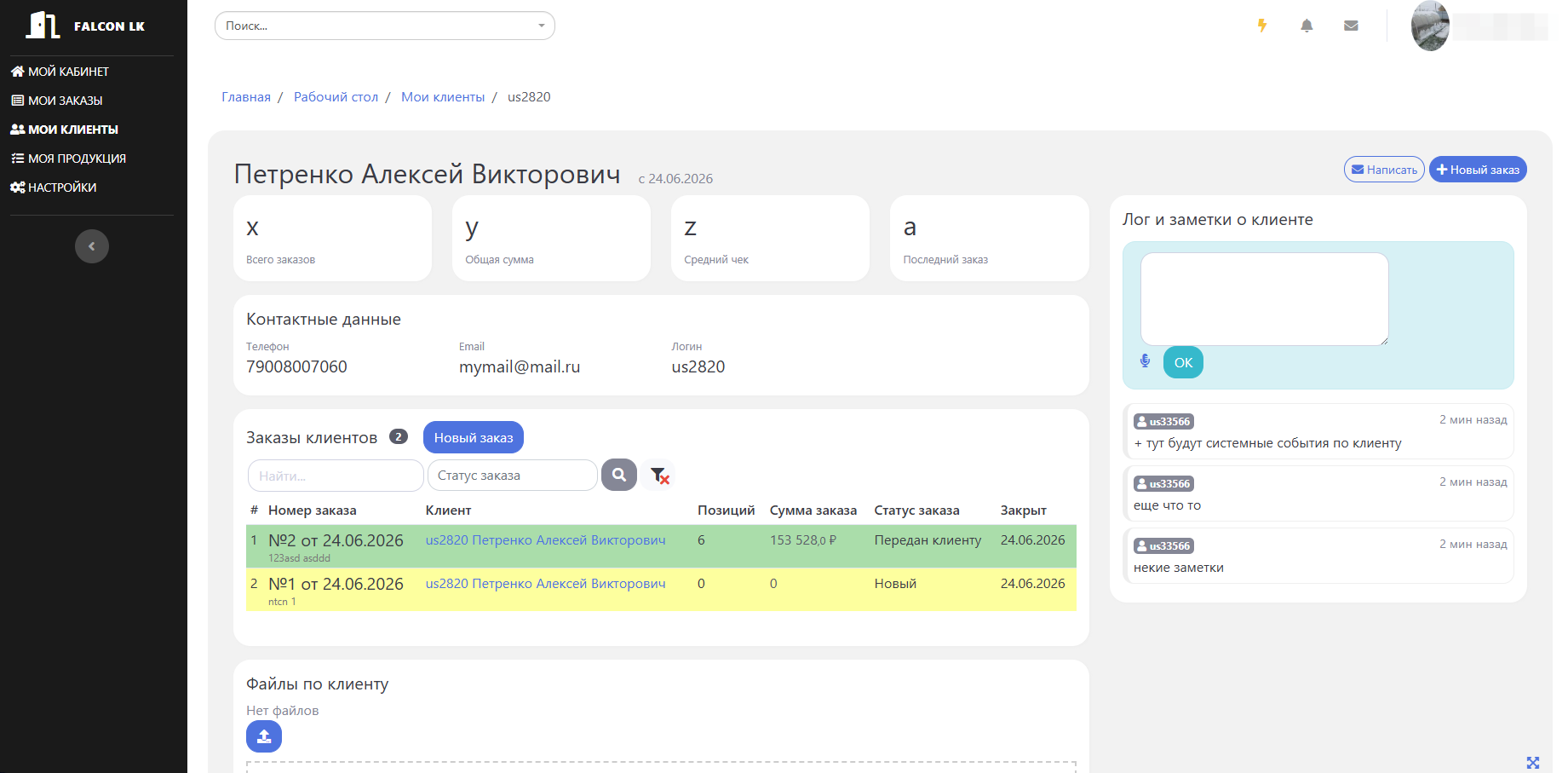Click the Закрыт column header
Image resolution: width=1568 pixels, height=773 pixels.
coord(1023,511)
